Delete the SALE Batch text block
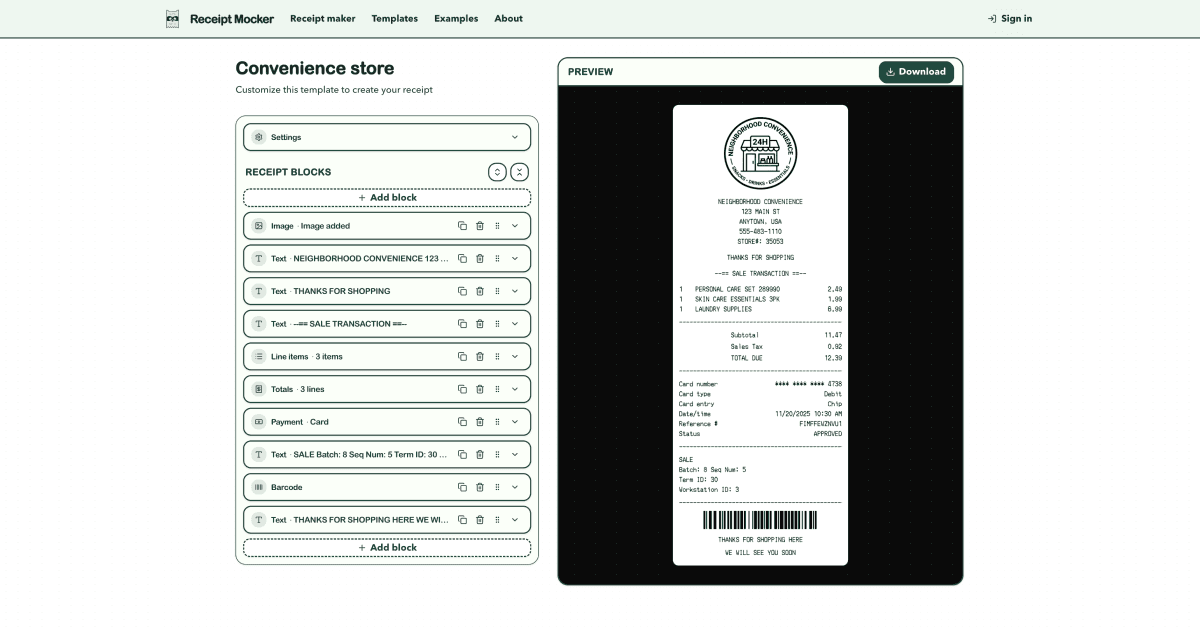The width and height of the screenshot is (1200, 630). coord(480,454)
